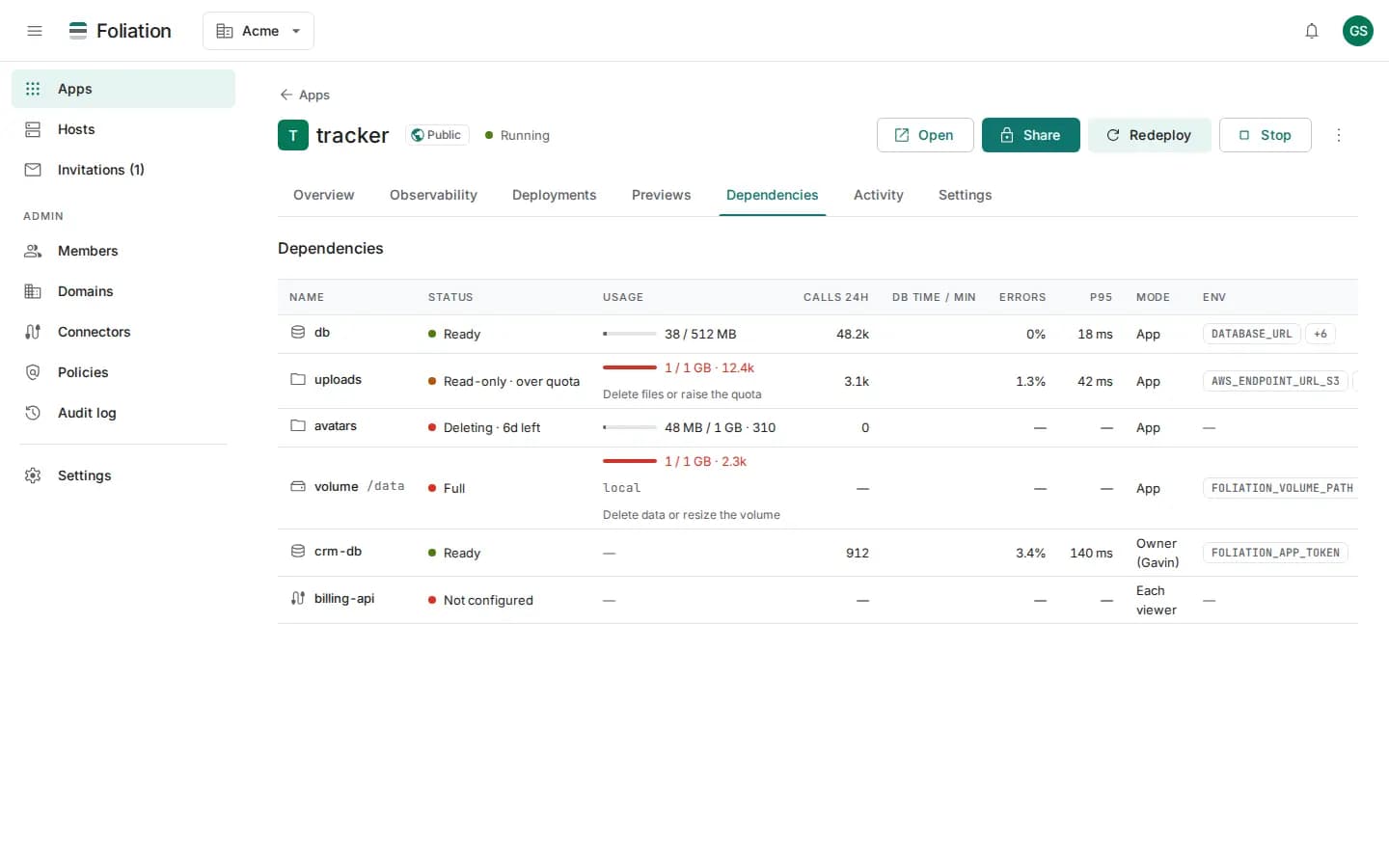Click the Hosts server icon
The height and width of the screenshot is (868, 1389).
(33, 129)
